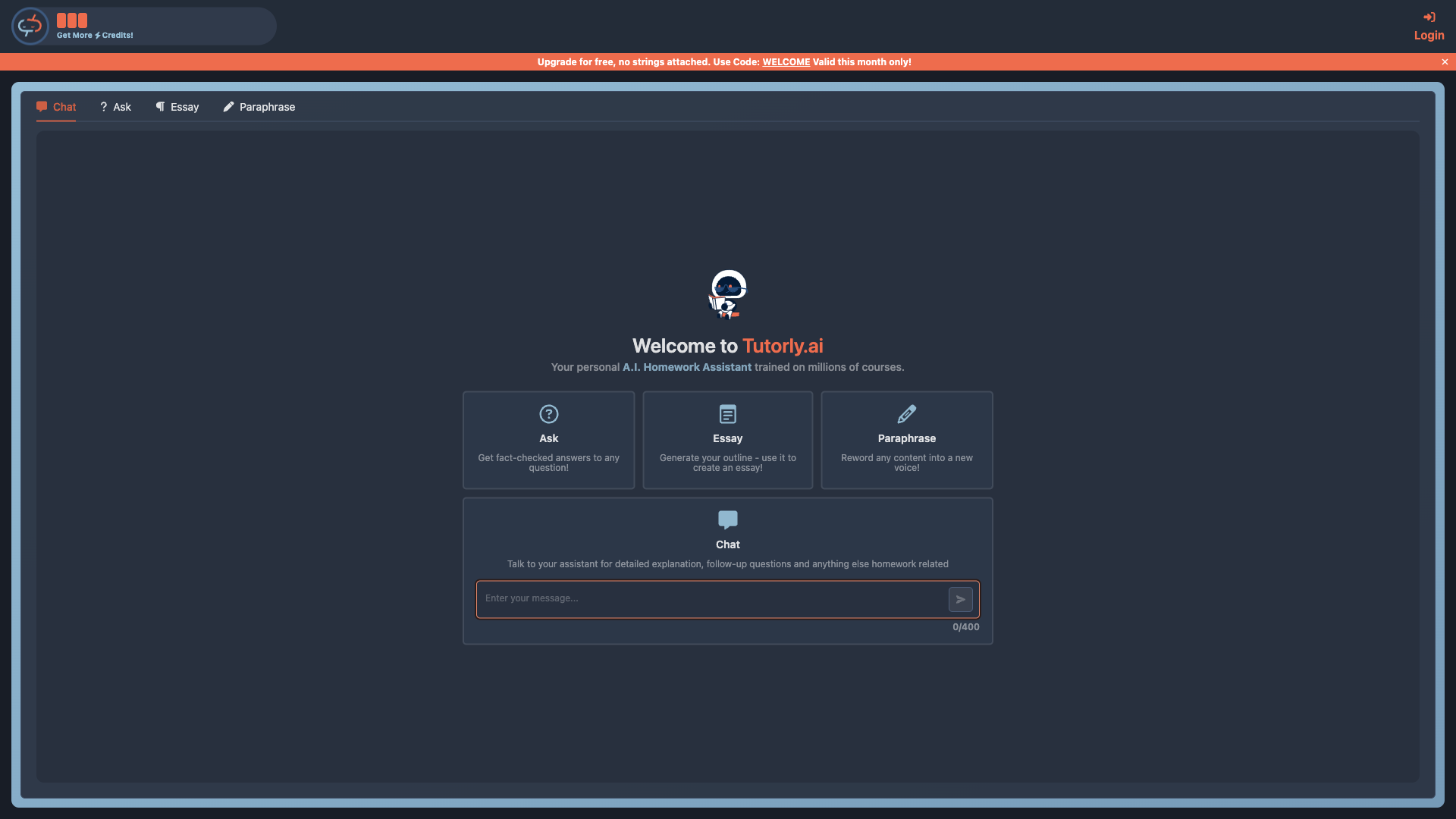The height and width of the screenshot is (819, 1456).
Task: Select the Paraphrase tab in navigation
Action: pos(259,107)
